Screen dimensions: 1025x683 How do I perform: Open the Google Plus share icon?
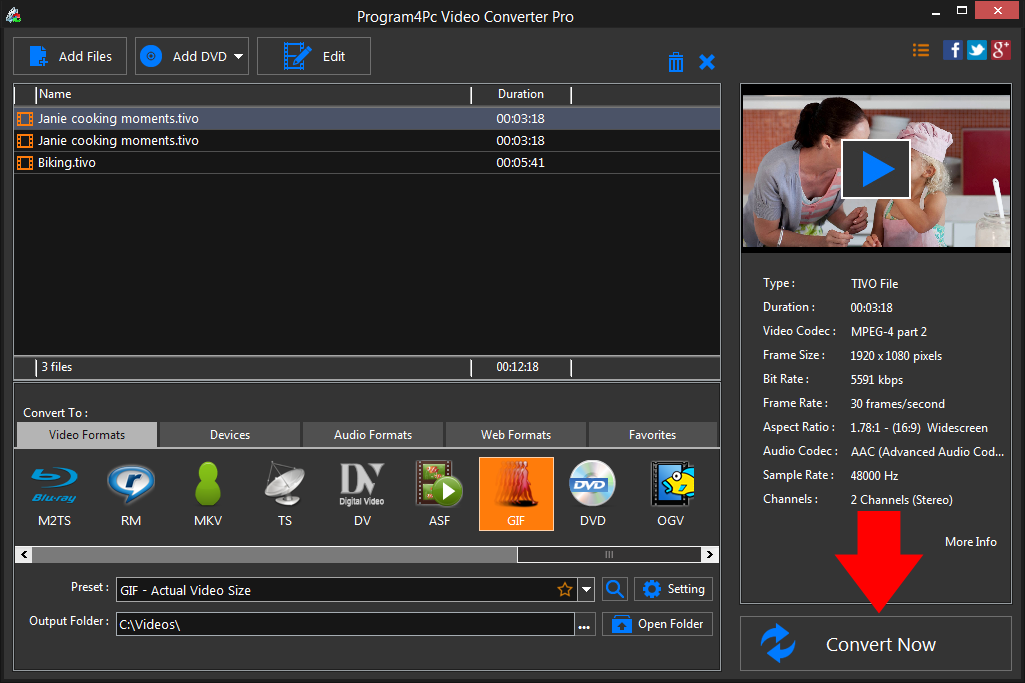click(x=1001, y=50)
